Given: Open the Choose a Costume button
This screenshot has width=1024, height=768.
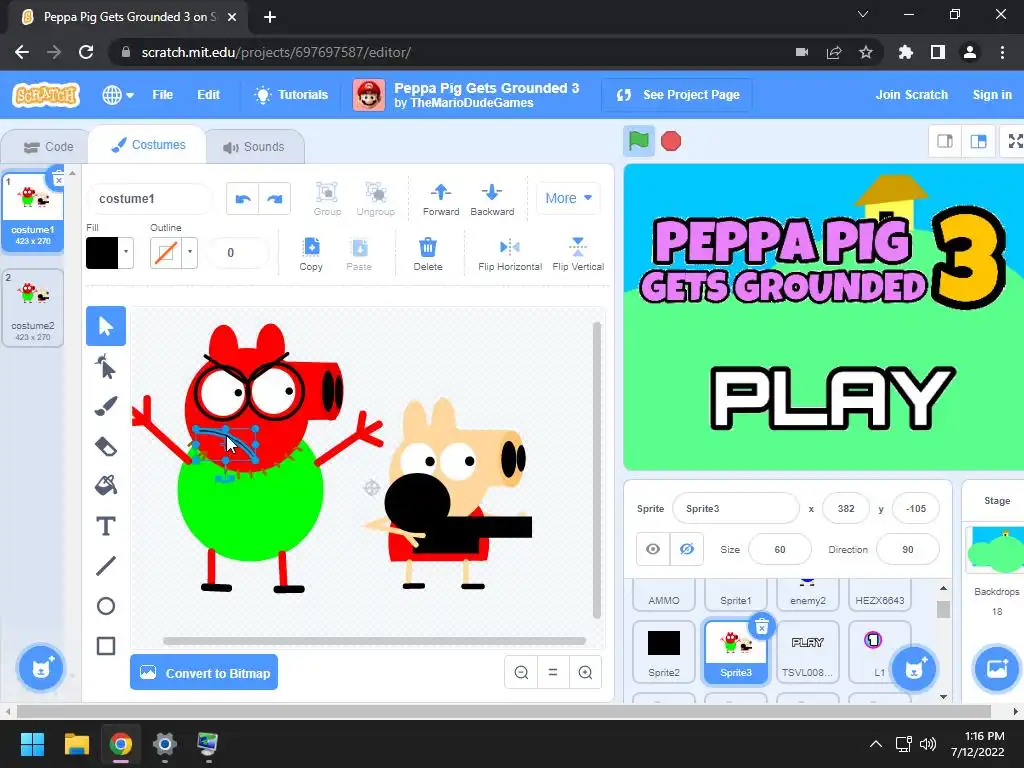Looking at the screenshot, I should [41, 668].
